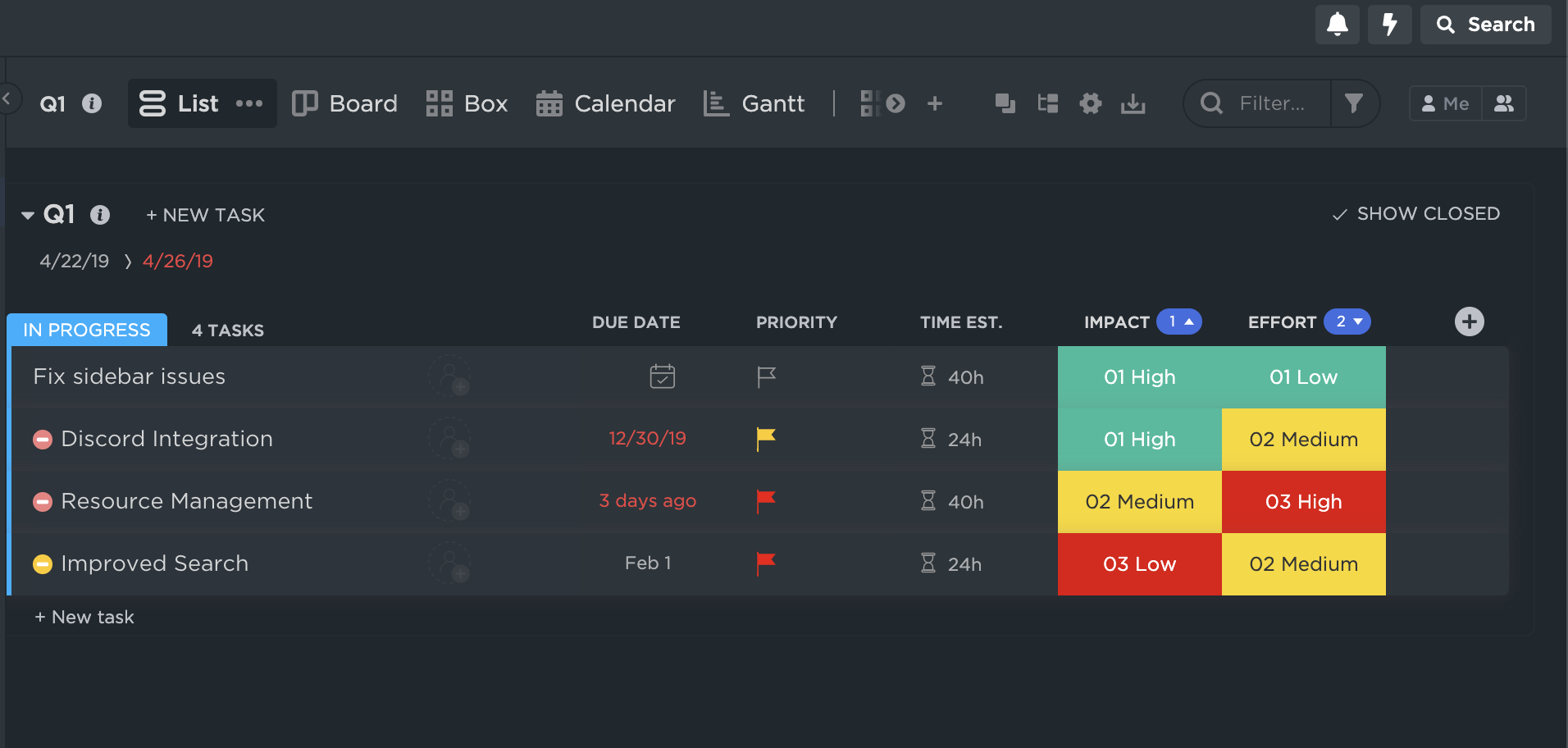Click + NEW TASK next to Q1
The height and width of the screenshot is (748, 1568).
tap(205, 215)
